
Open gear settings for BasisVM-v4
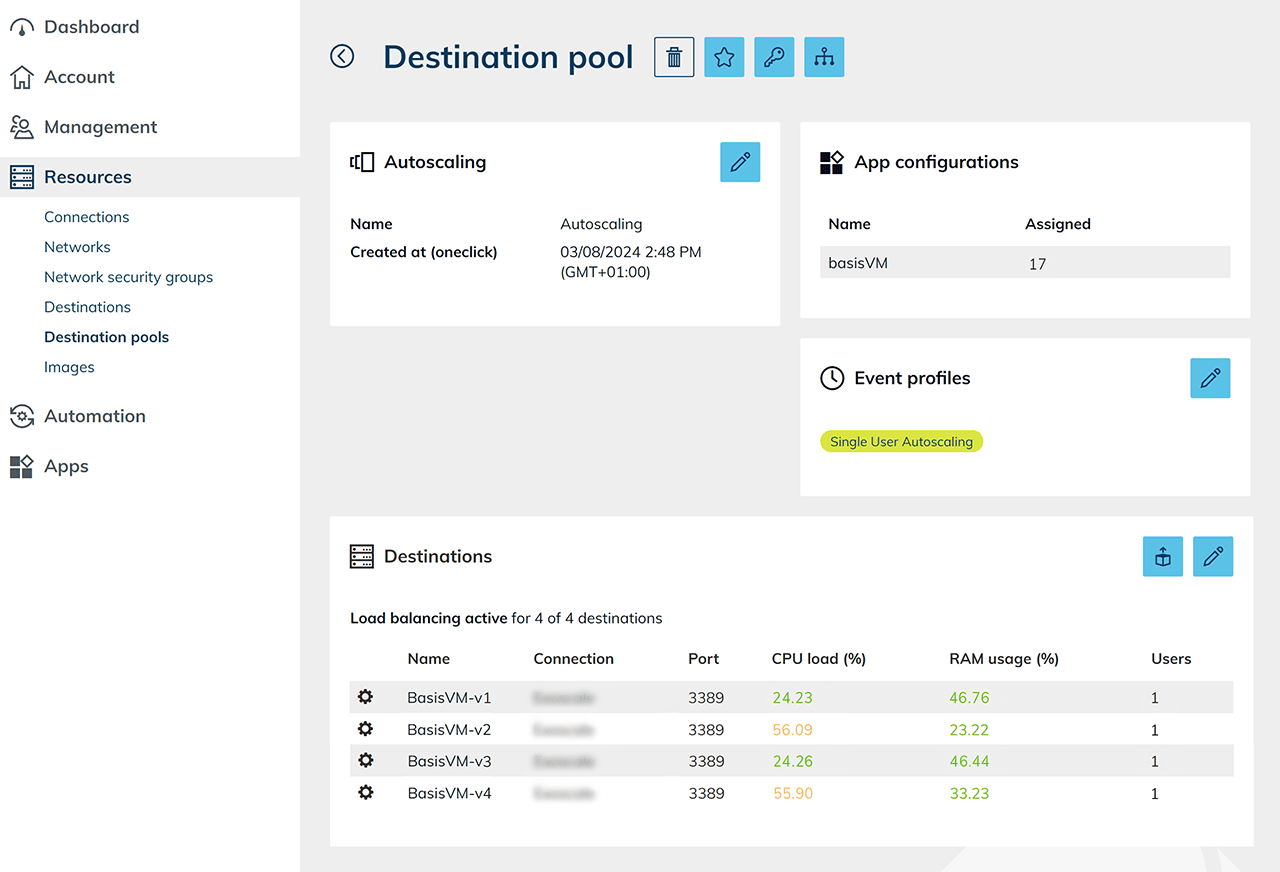click(366, 793)
